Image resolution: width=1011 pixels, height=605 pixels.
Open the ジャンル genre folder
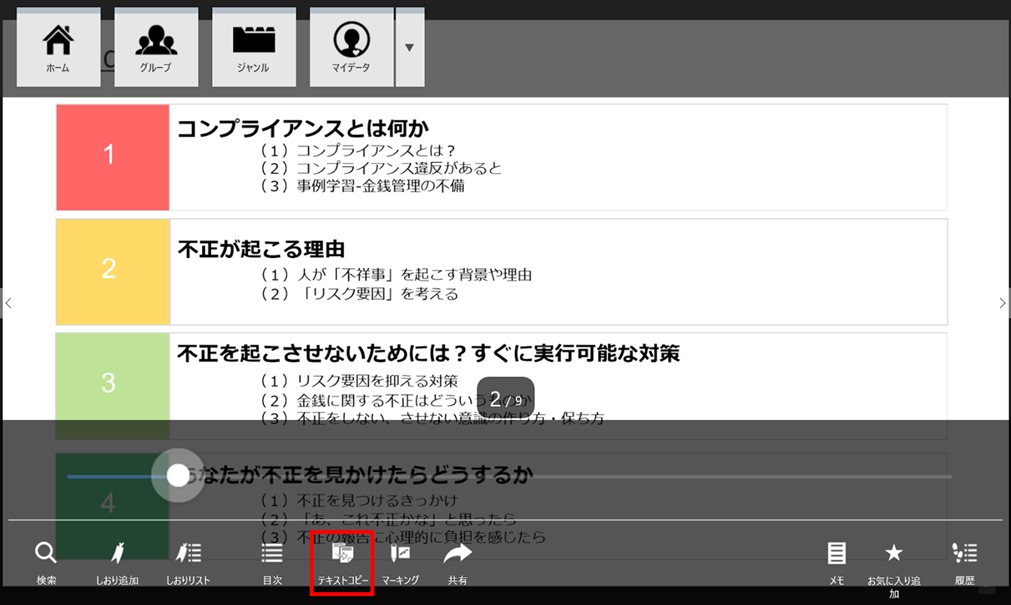point(253,47)
